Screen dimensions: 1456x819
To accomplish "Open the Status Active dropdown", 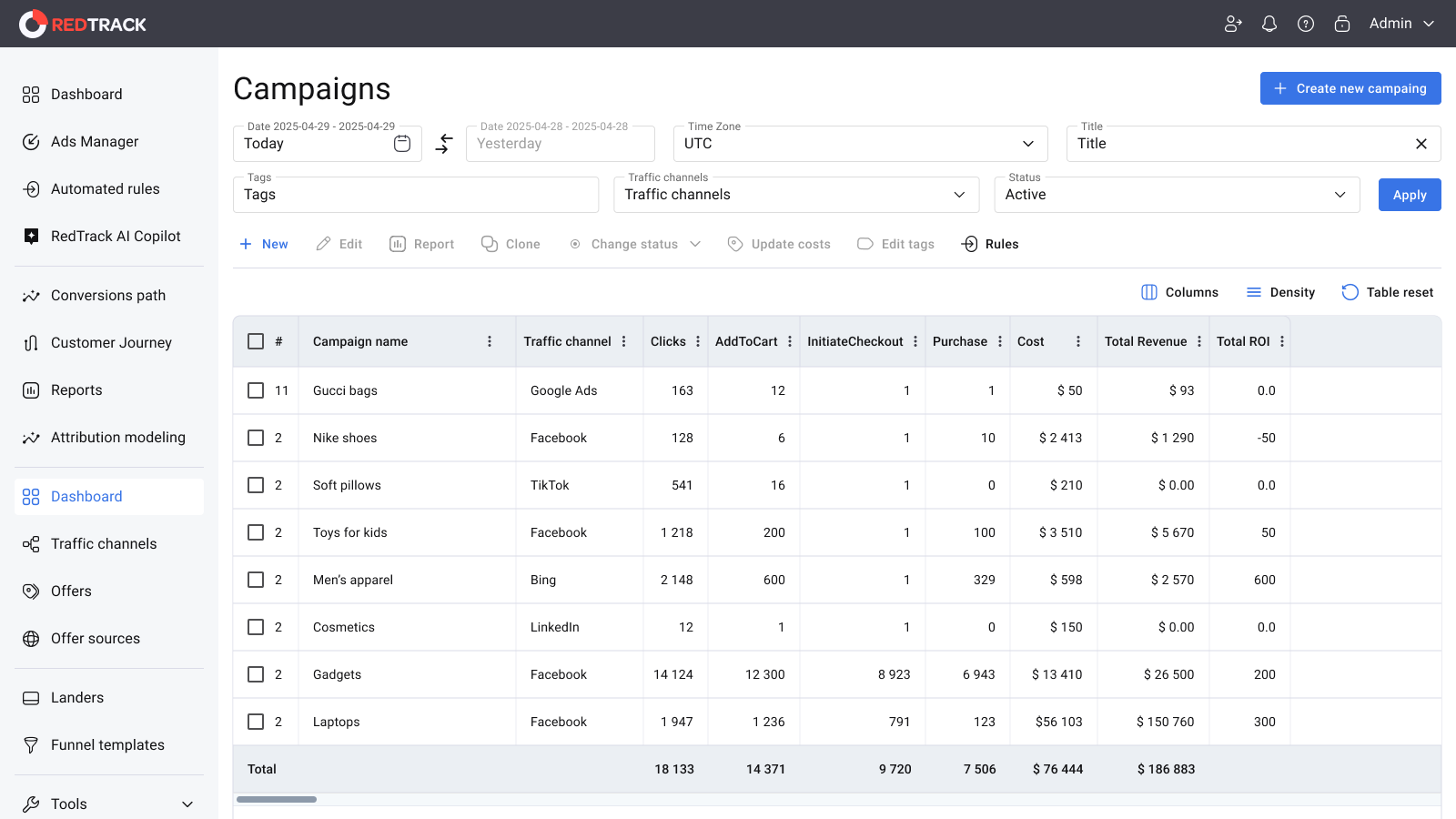I will [1177, 195].
